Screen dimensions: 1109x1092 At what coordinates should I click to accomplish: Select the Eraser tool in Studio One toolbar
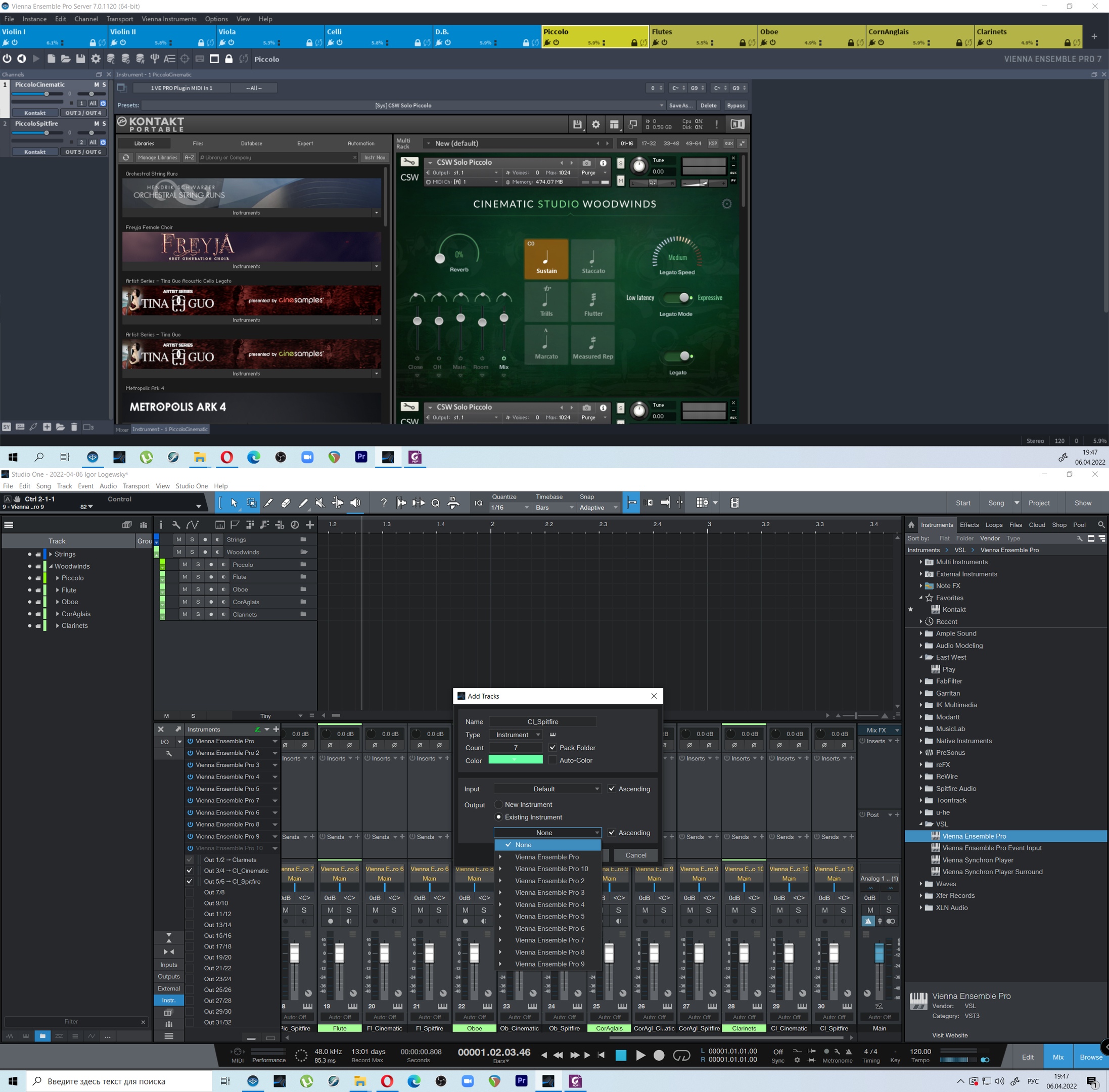coord(286,503)
